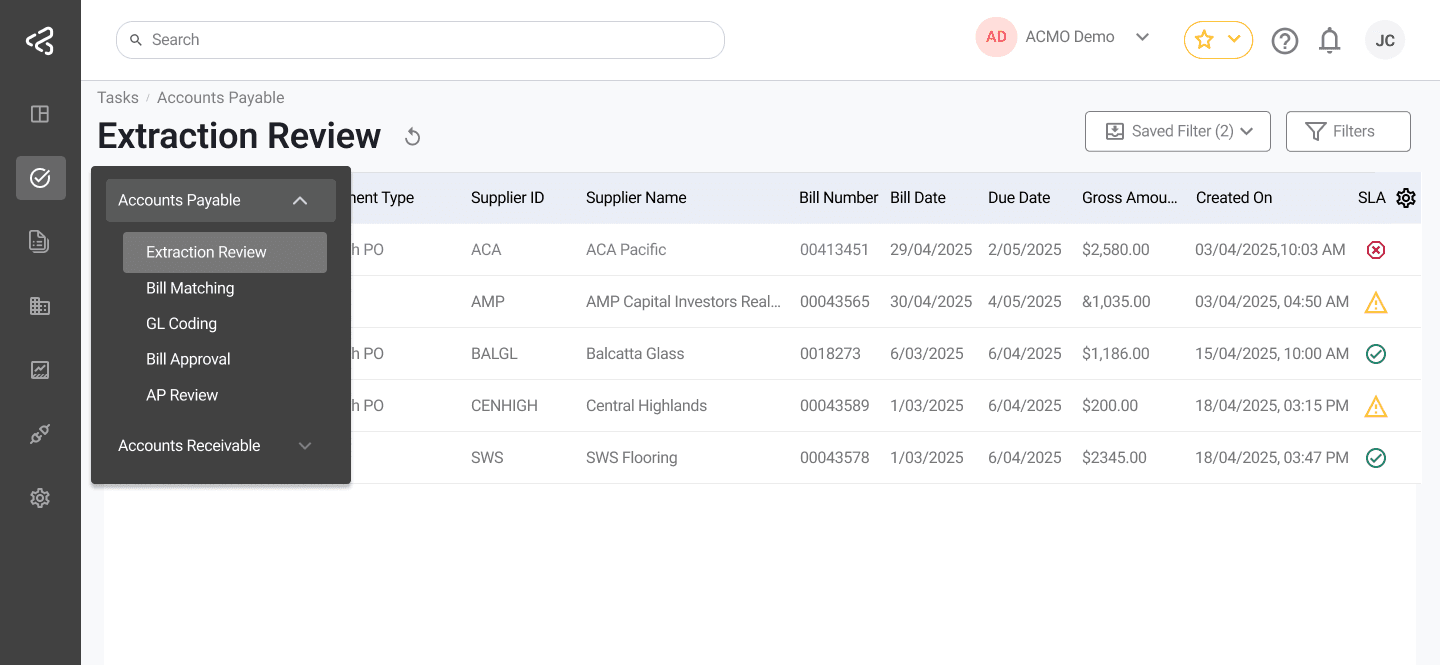The height and width of the screenshot is (665, 1440).
Task: Click the Integrations plug icon
Action: pyautogui.click(x=40, y=433)
